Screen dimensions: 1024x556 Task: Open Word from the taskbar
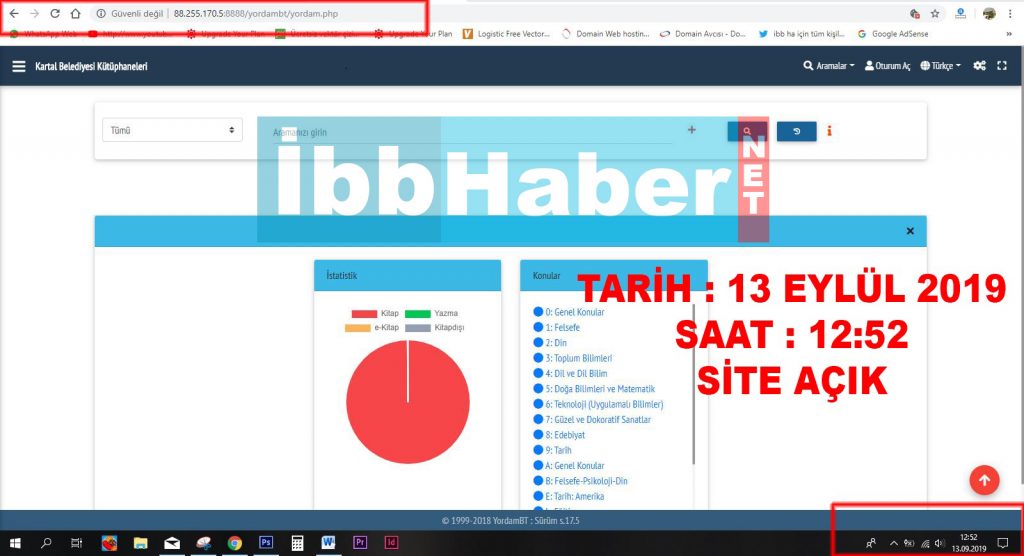(328, 543)
